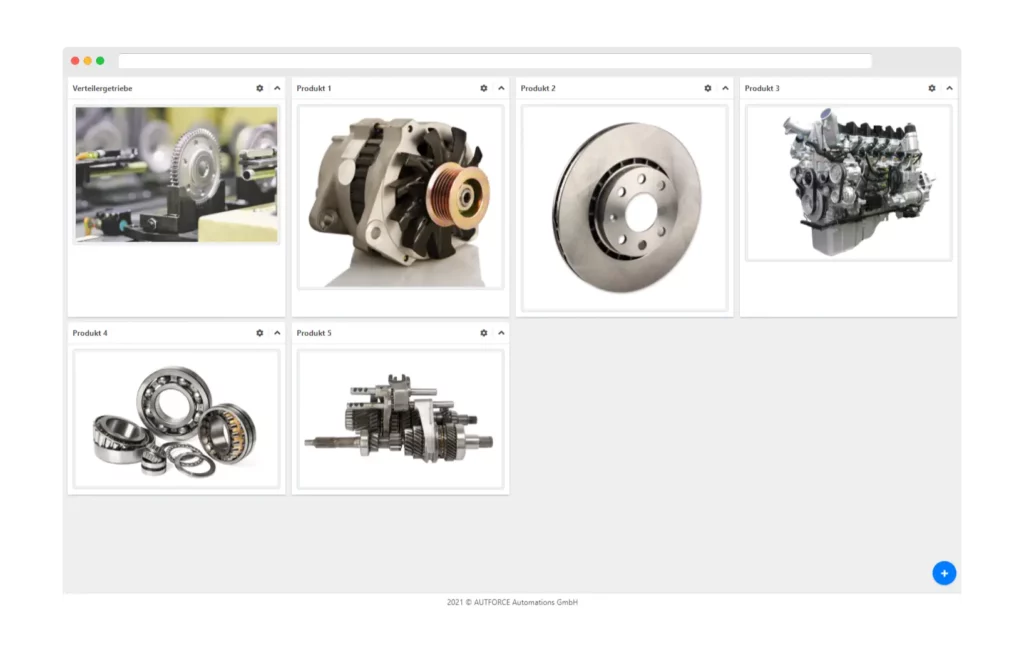
Task: Click the green maximize traffic light
Action: (x=101, y=60)
